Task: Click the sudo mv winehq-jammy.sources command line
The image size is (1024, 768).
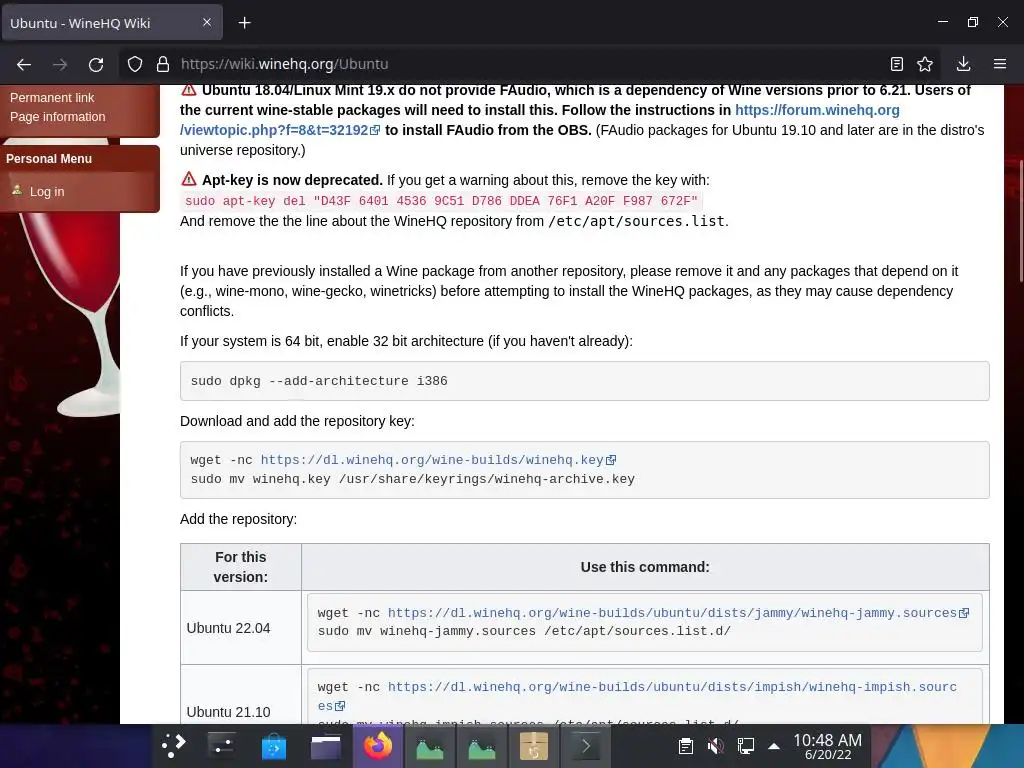Action: point(524,631)
